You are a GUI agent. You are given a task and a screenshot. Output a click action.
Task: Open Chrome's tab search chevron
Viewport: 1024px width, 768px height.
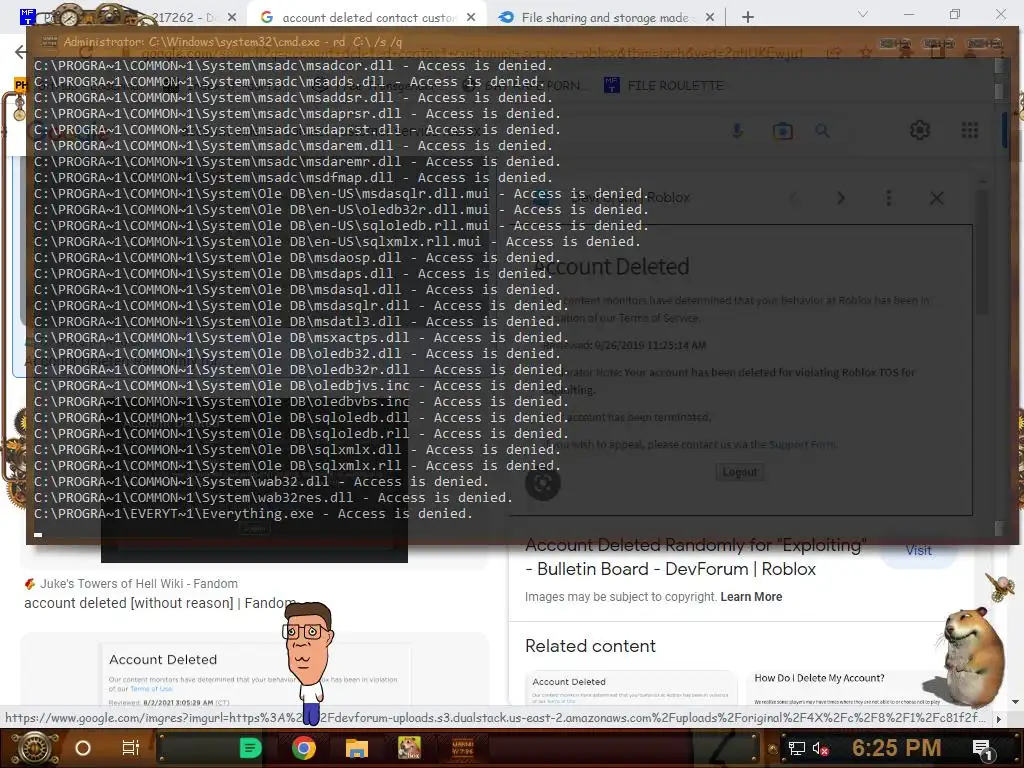click(x=863, y=14)
